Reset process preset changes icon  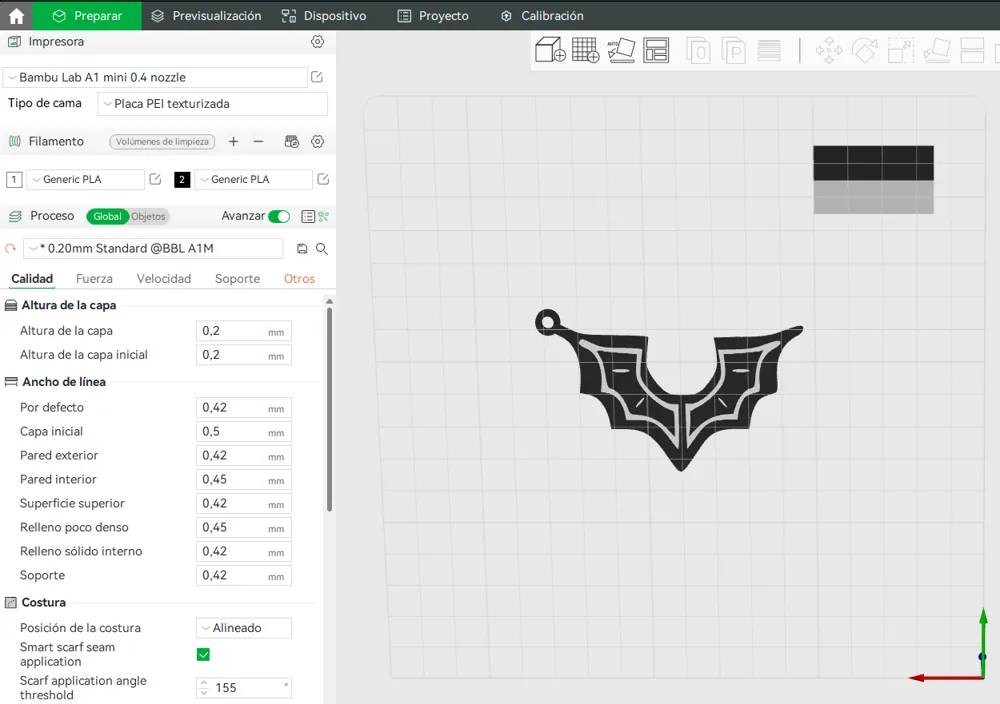point(10,249)
